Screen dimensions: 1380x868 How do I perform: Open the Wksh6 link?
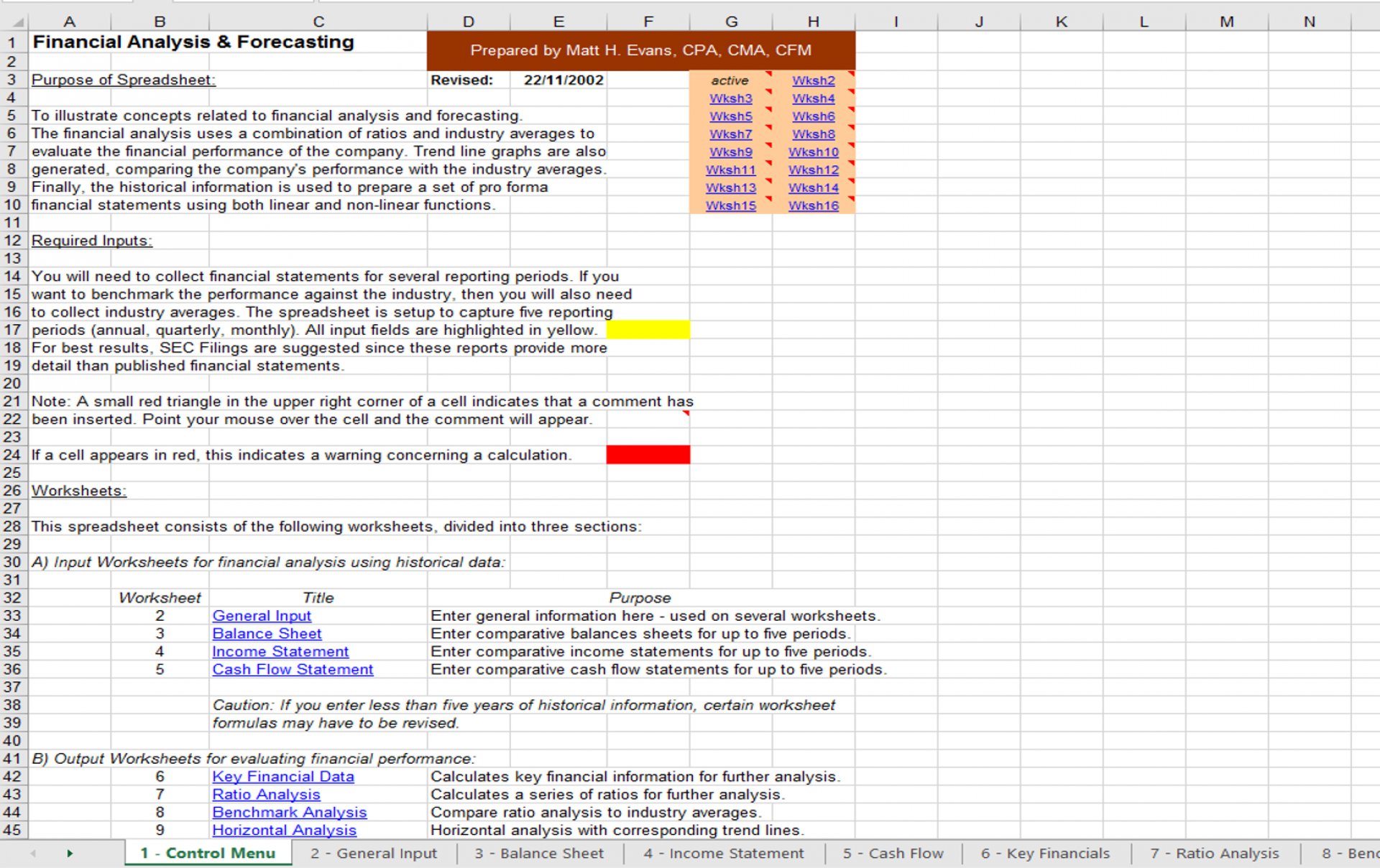coord(813,116)
